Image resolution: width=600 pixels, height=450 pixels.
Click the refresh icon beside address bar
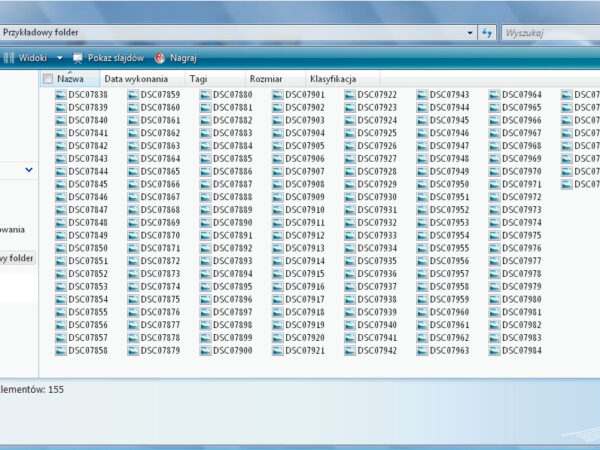(x=487, y=33)
